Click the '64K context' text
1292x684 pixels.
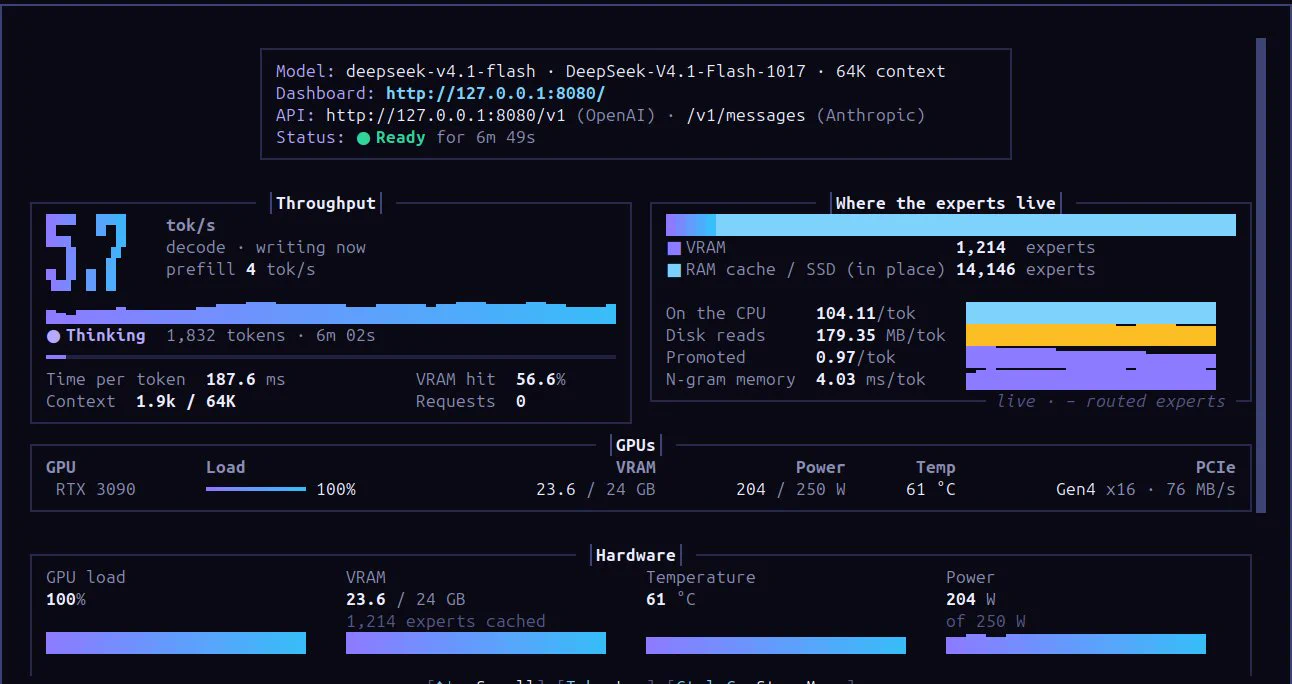891,71
